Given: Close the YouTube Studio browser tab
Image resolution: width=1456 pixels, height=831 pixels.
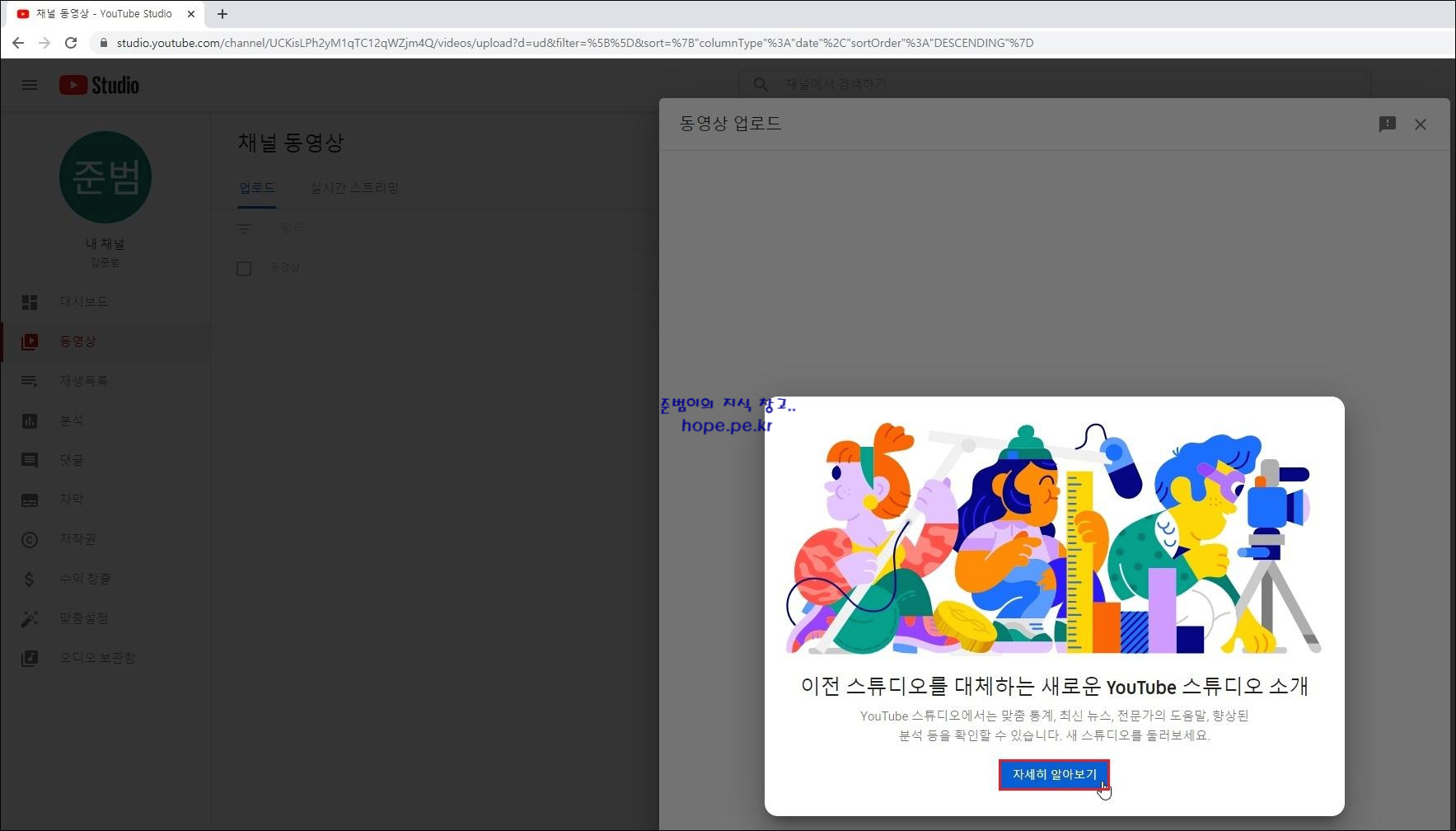Looking at the screenshot, I should point(191,14).
